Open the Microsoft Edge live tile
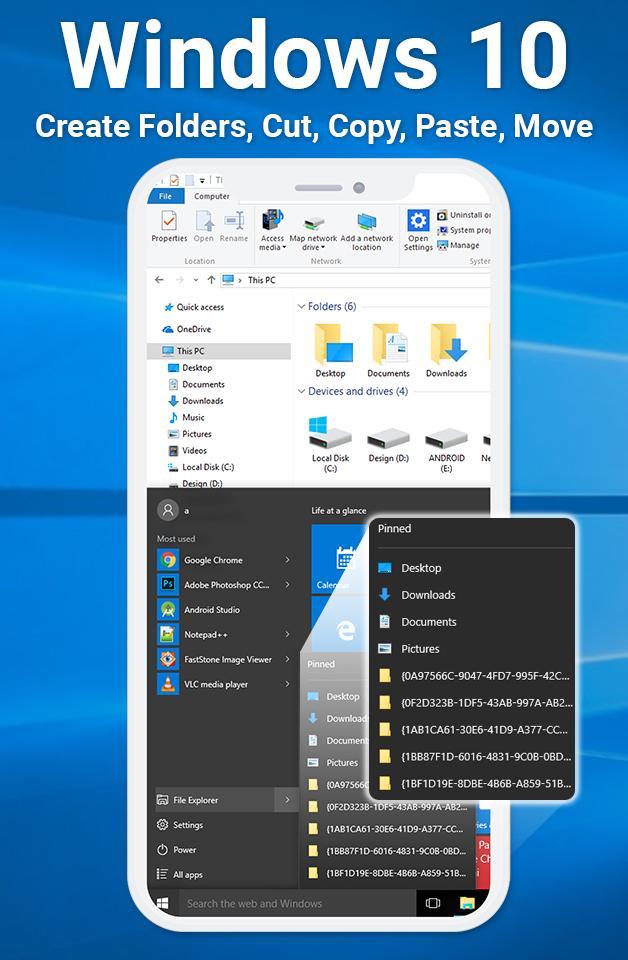 (x=338, y=624)
